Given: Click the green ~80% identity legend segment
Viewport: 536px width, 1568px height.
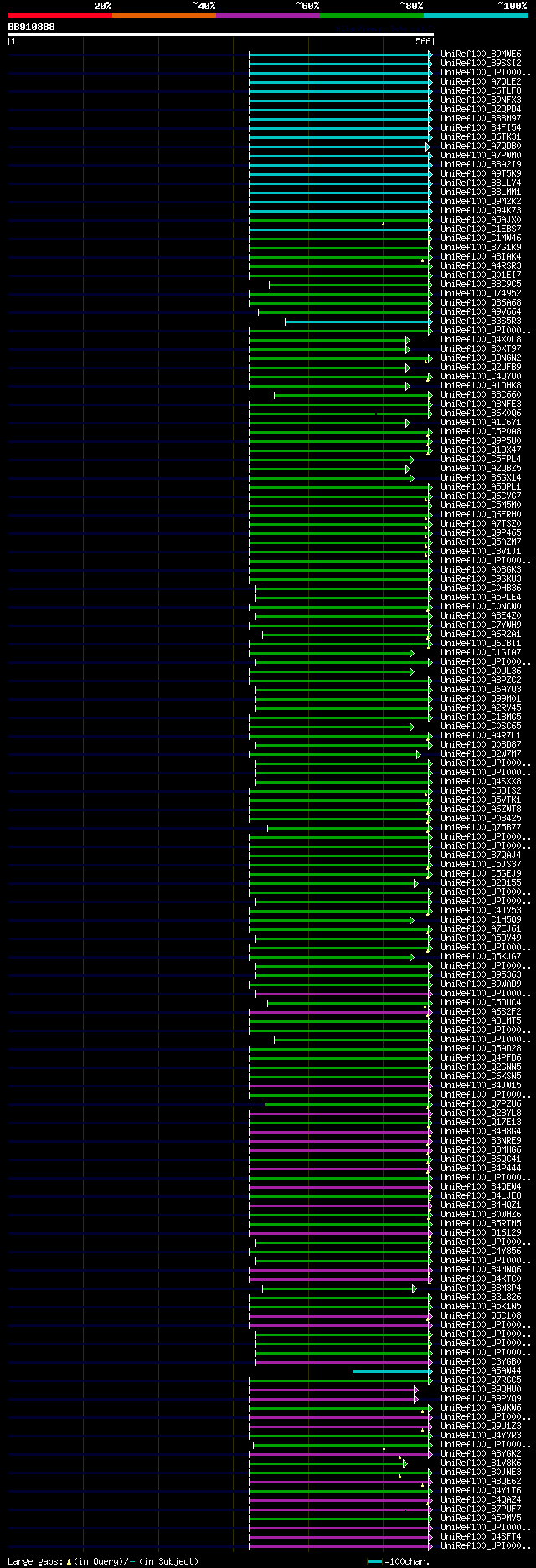Looking at the screenshot, I should coord(371,14).
